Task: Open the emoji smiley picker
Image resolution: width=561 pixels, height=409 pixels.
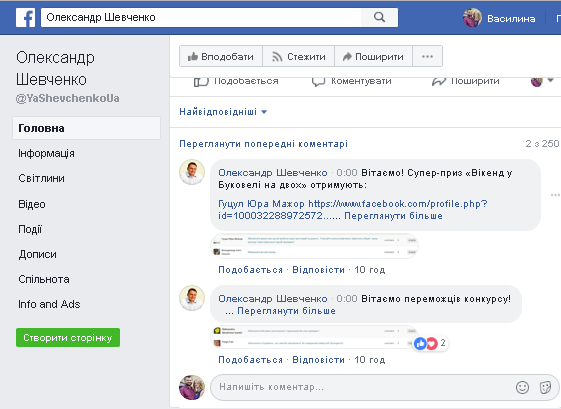Action: click(522, 387)
